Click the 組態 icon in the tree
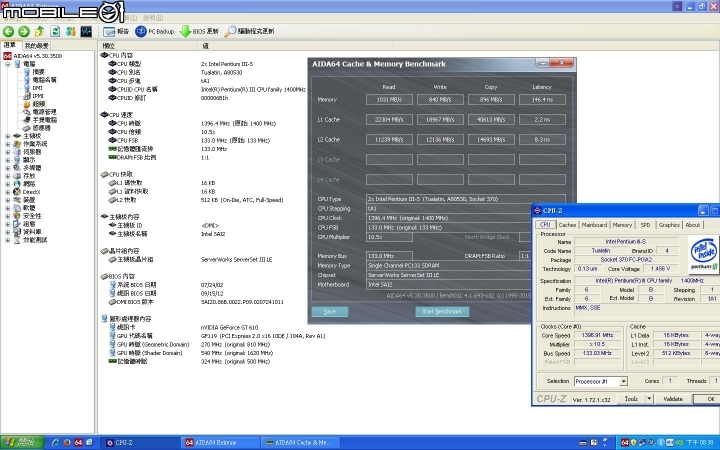The width and height of the screenshot is (720, 450). tap(17, 224)
